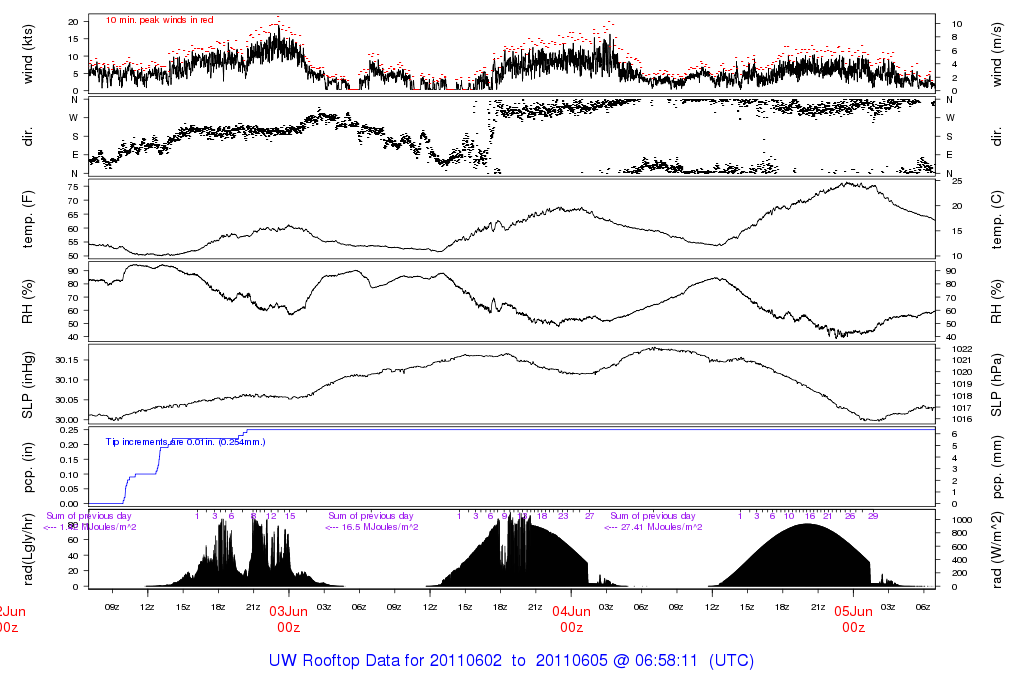This screenshot has height=700, width=1024.
Task: Click the '0.25' precipitation tick label
Action: coord(69,430)
